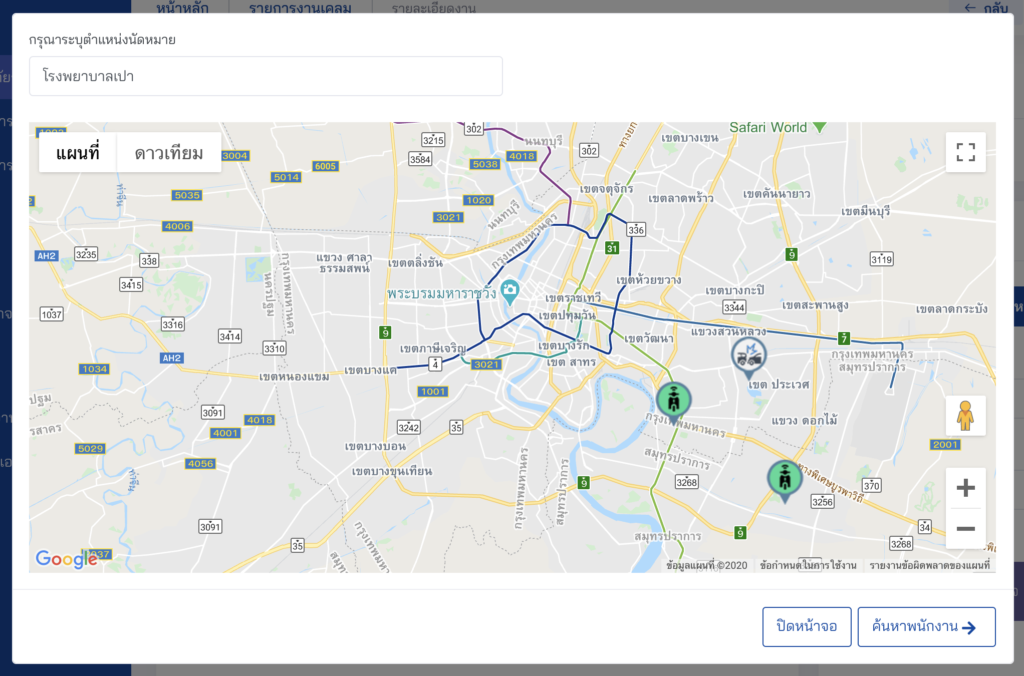Image resolution: width=1024 pixels, height=676 pixels.
Task: Open the Google logo link on map
Action: (x=66, y=559)
